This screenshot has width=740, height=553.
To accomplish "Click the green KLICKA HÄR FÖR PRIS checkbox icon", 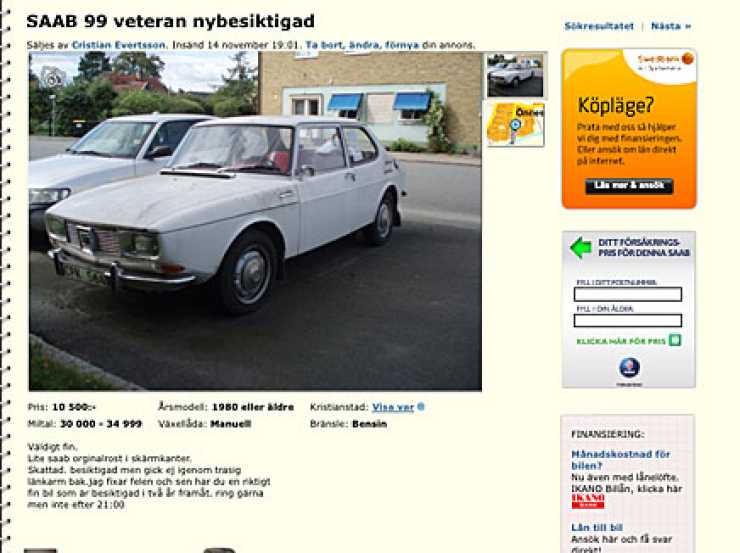I will [x=675, y=340].
